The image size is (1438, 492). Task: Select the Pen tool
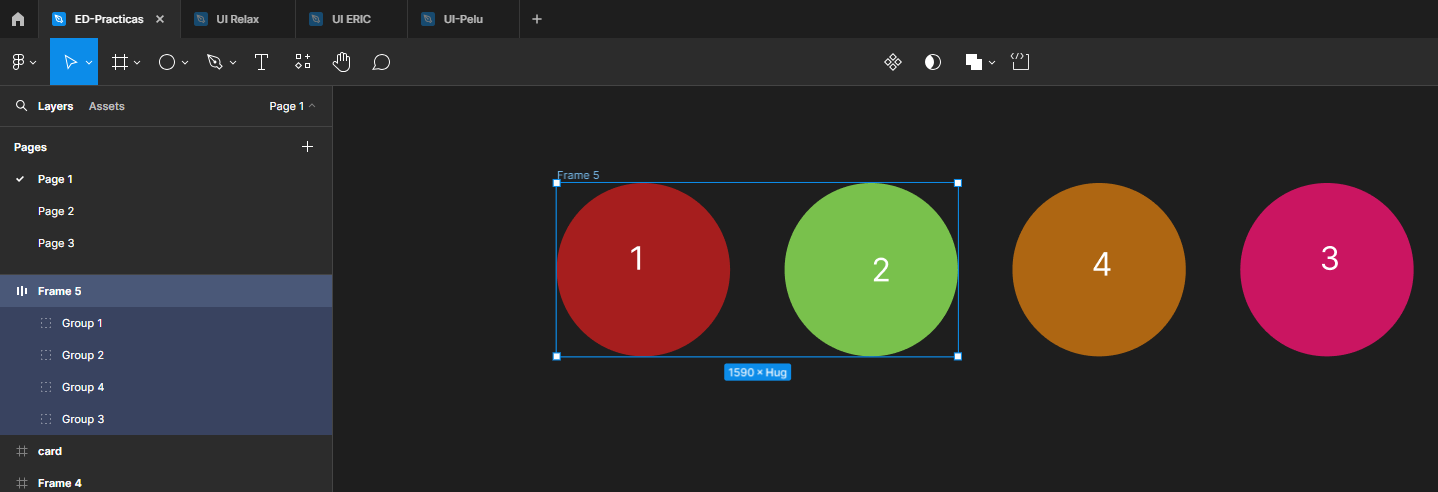tap(214, 62)
